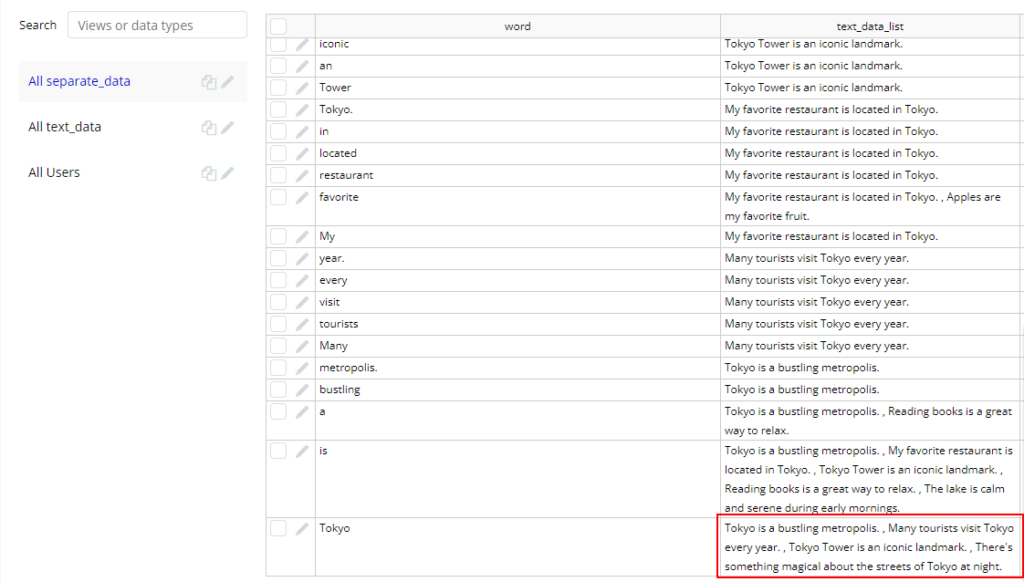Image resolution: width=1024 pixels, height=582 pixels.
Task: Edit the All Users view with pencil icon
Action: coord(227,174)
